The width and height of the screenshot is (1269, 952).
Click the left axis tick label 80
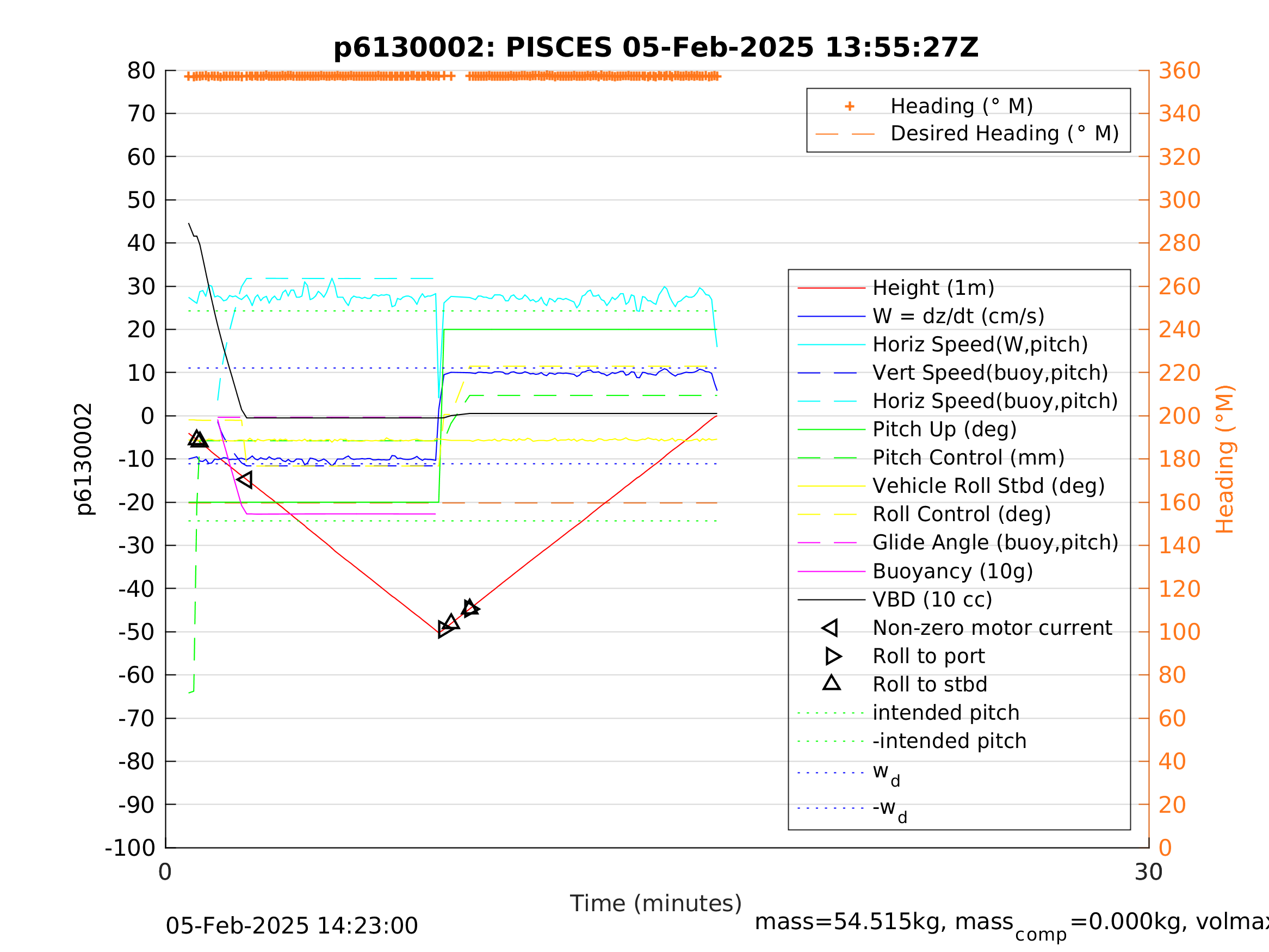pyautogui.click(x=141, y=71)
